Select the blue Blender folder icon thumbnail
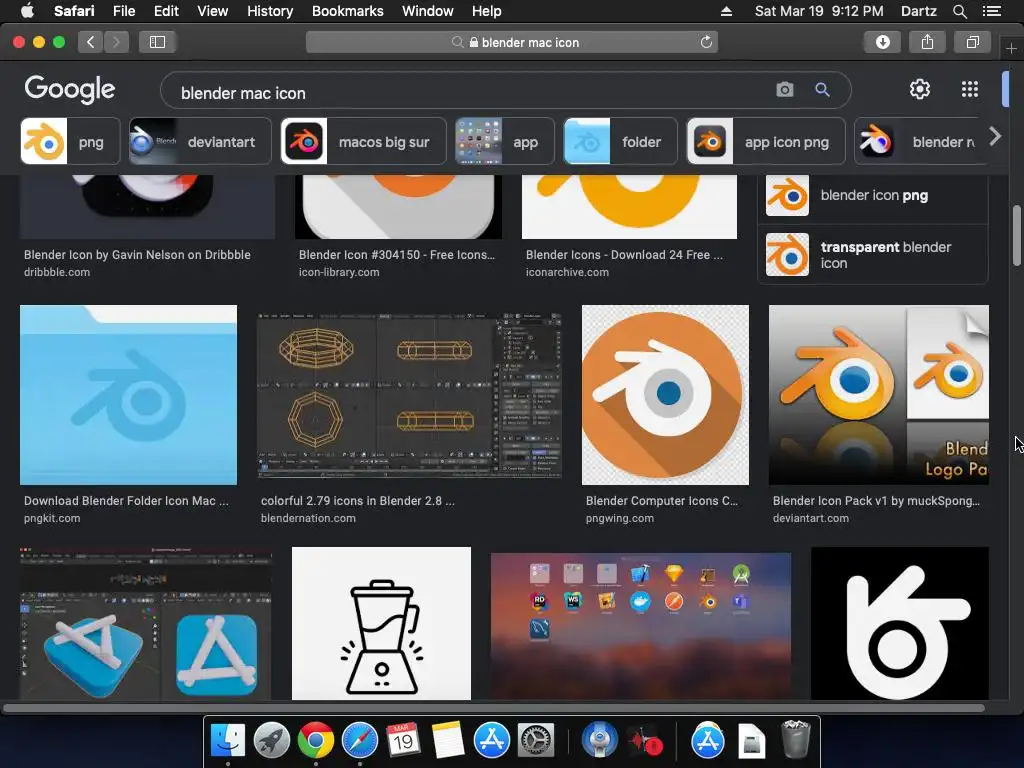The width and height of the screenshot is (1024, 768). coord(129,395)
